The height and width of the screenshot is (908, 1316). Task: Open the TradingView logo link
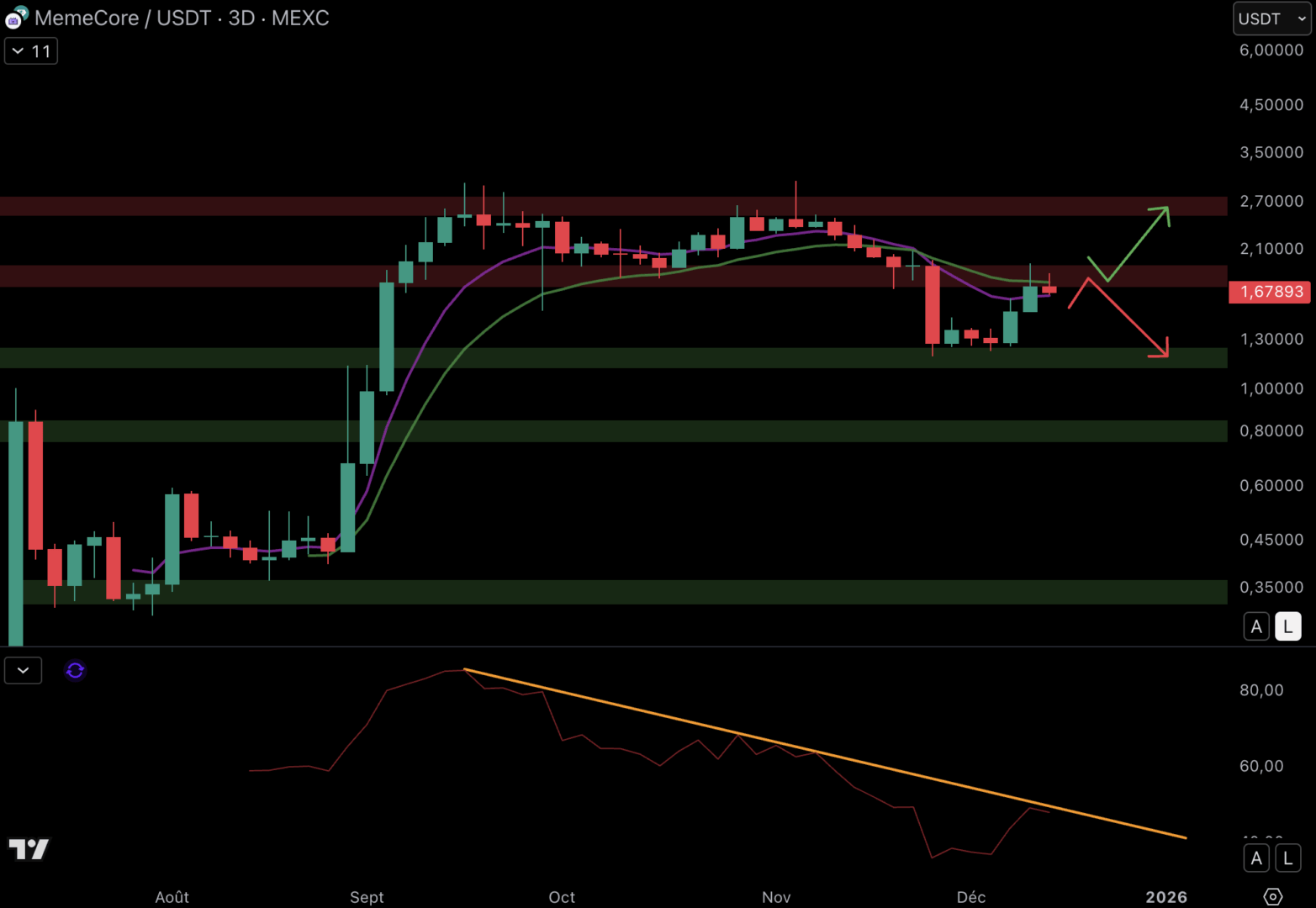click(x=29, y=848)
